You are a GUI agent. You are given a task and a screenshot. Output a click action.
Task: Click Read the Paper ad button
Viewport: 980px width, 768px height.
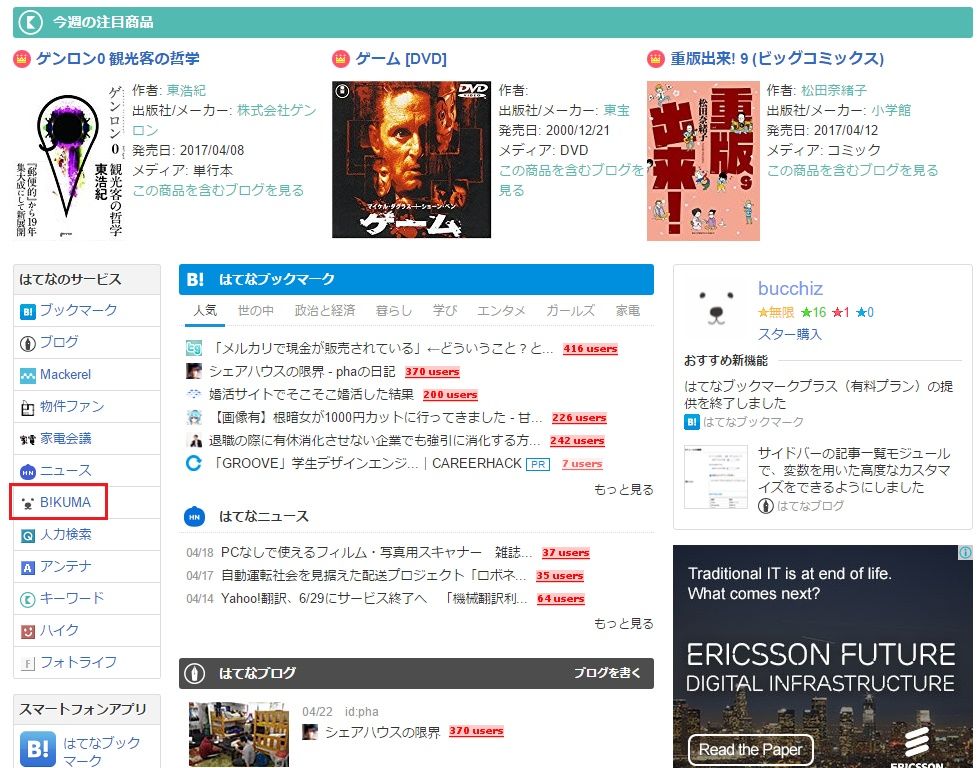pyautogui.click(x=751, y=749)
